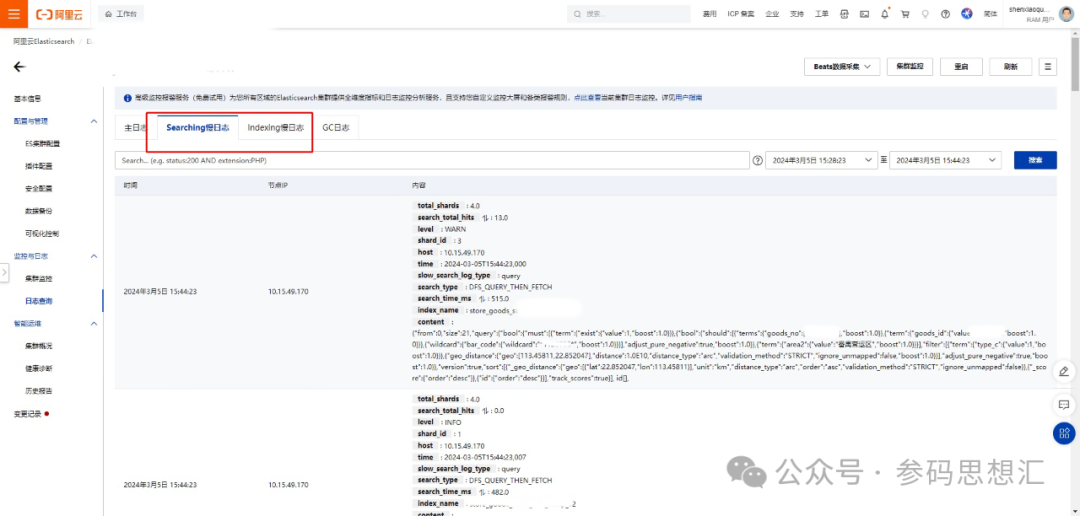Open 数据备份 in the sidebar

39,211
